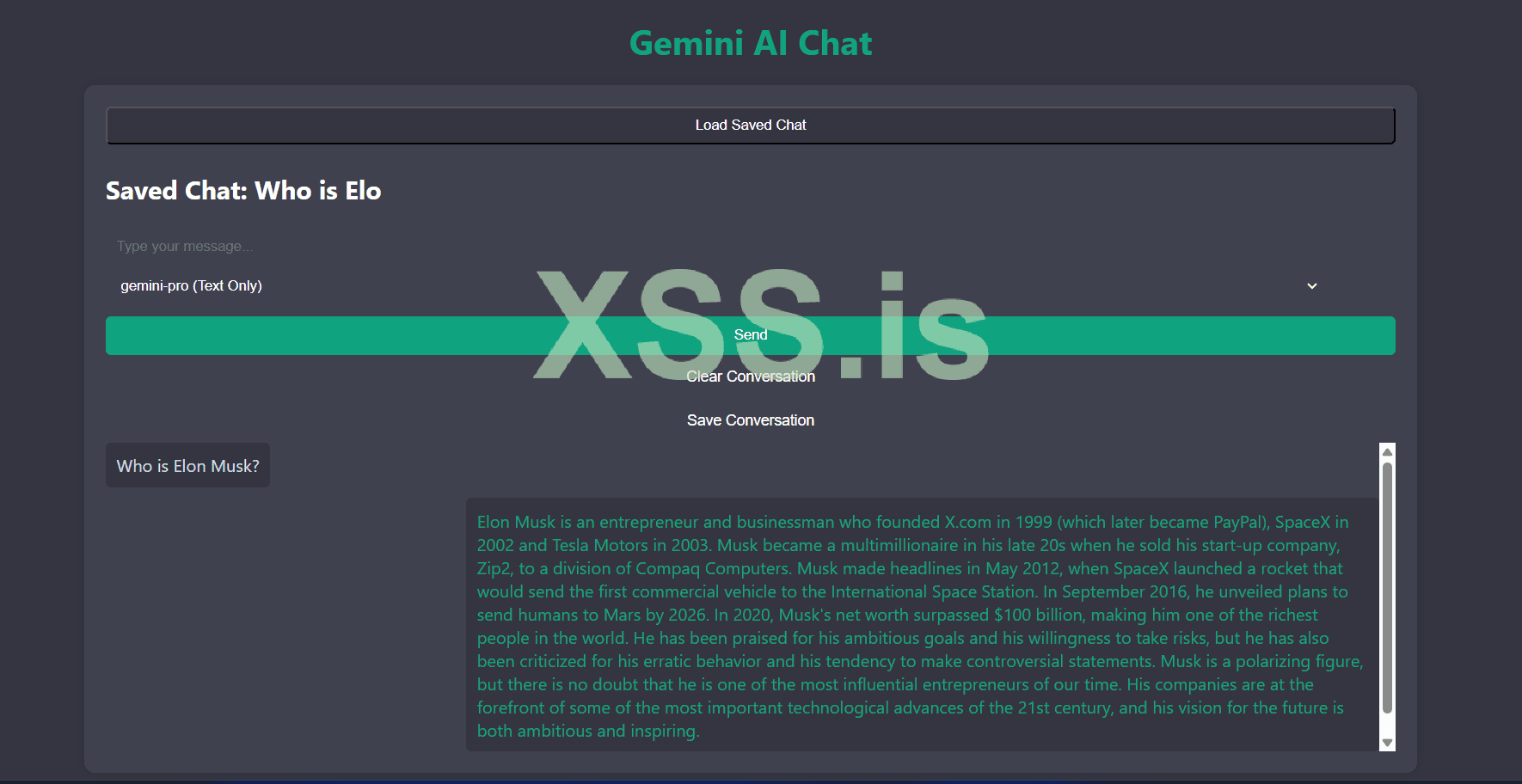Image resolution: width=1522 pixels, height=784 pixels.
Task: Click the chat scrollbar up arrow
Action: click(1386, 452)
